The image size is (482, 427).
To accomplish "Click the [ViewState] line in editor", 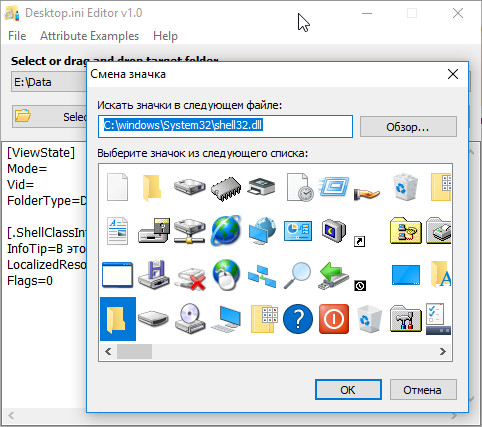I will coord(41,153).
